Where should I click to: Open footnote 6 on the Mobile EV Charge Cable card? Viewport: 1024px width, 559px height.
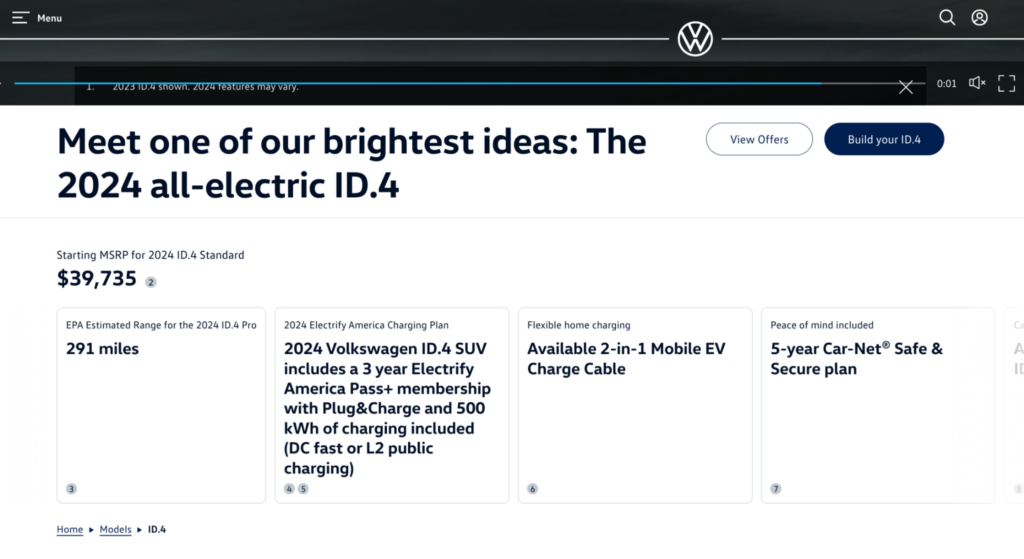click(x=532, y=488)
